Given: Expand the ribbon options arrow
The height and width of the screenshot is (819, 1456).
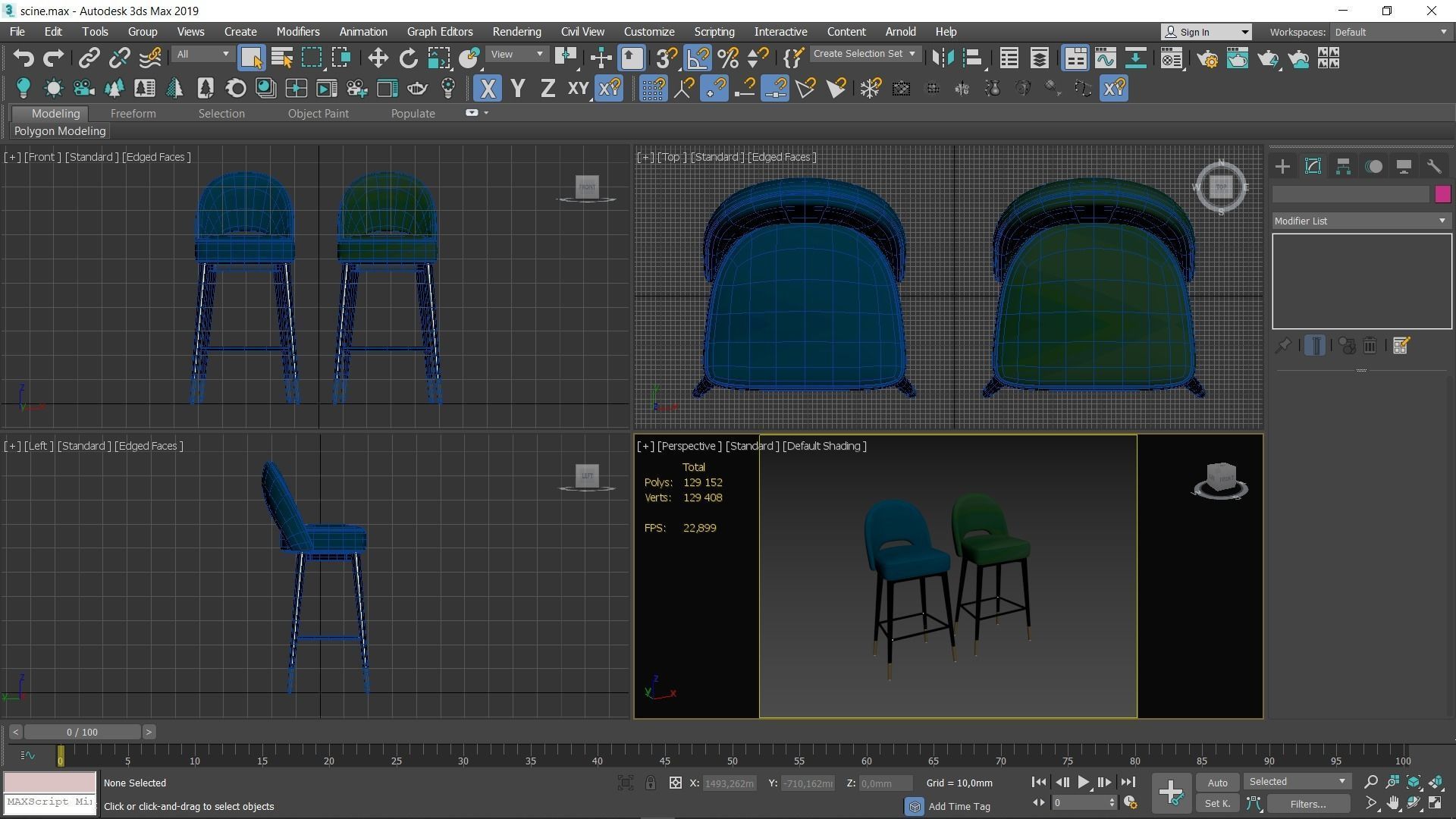Looking at the screenshot, I should tap(486, 113).
